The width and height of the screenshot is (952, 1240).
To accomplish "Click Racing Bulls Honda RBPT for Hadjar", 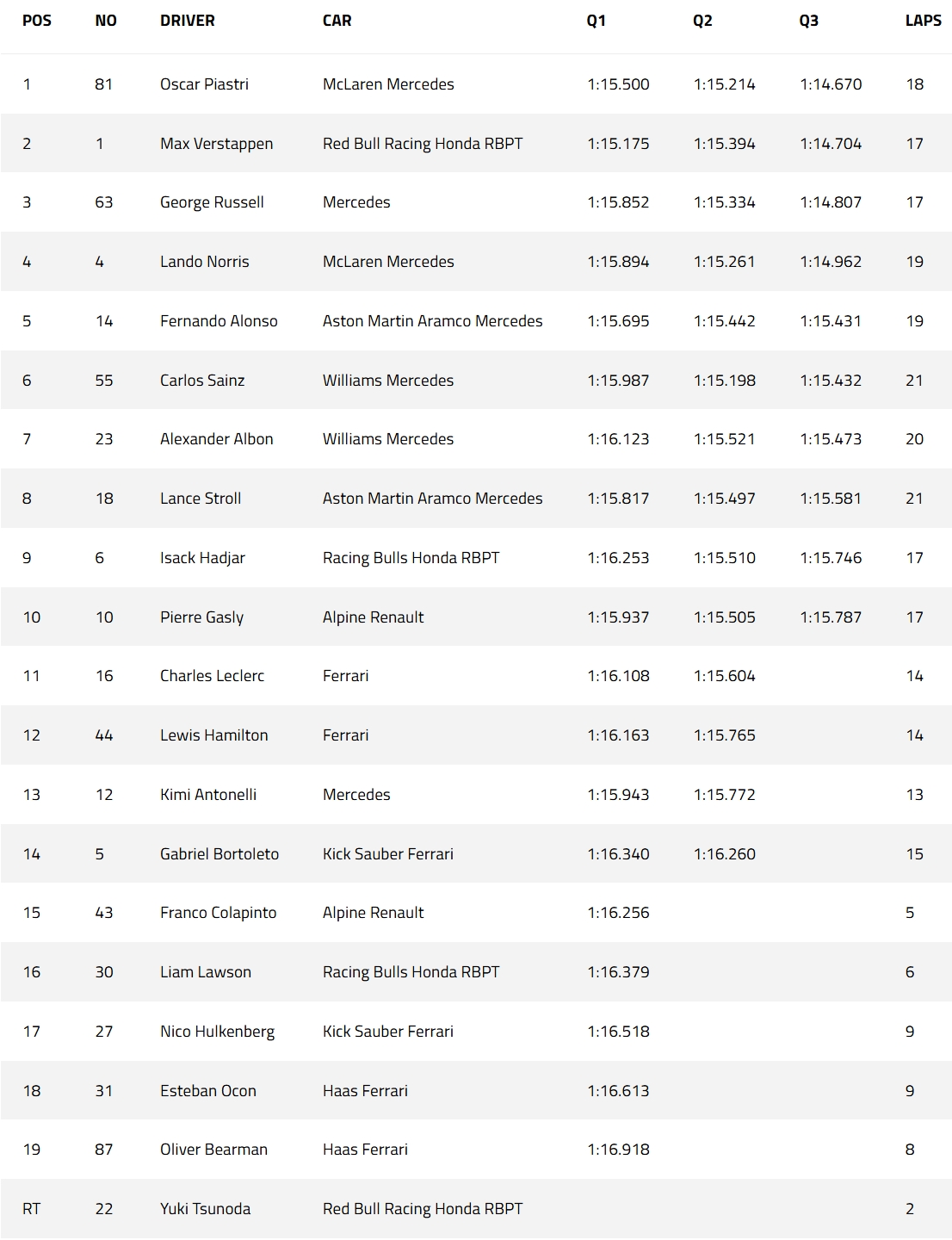I will point(411,558).
